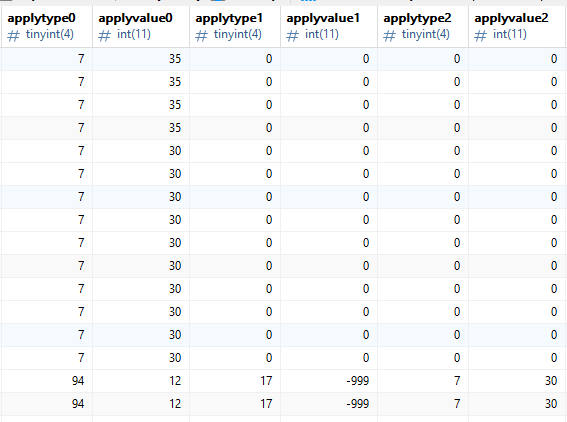Click the numeric type icon under applyvalue0
The width and height of the screenshot is (567, 422).
click(x=105, y=36)
